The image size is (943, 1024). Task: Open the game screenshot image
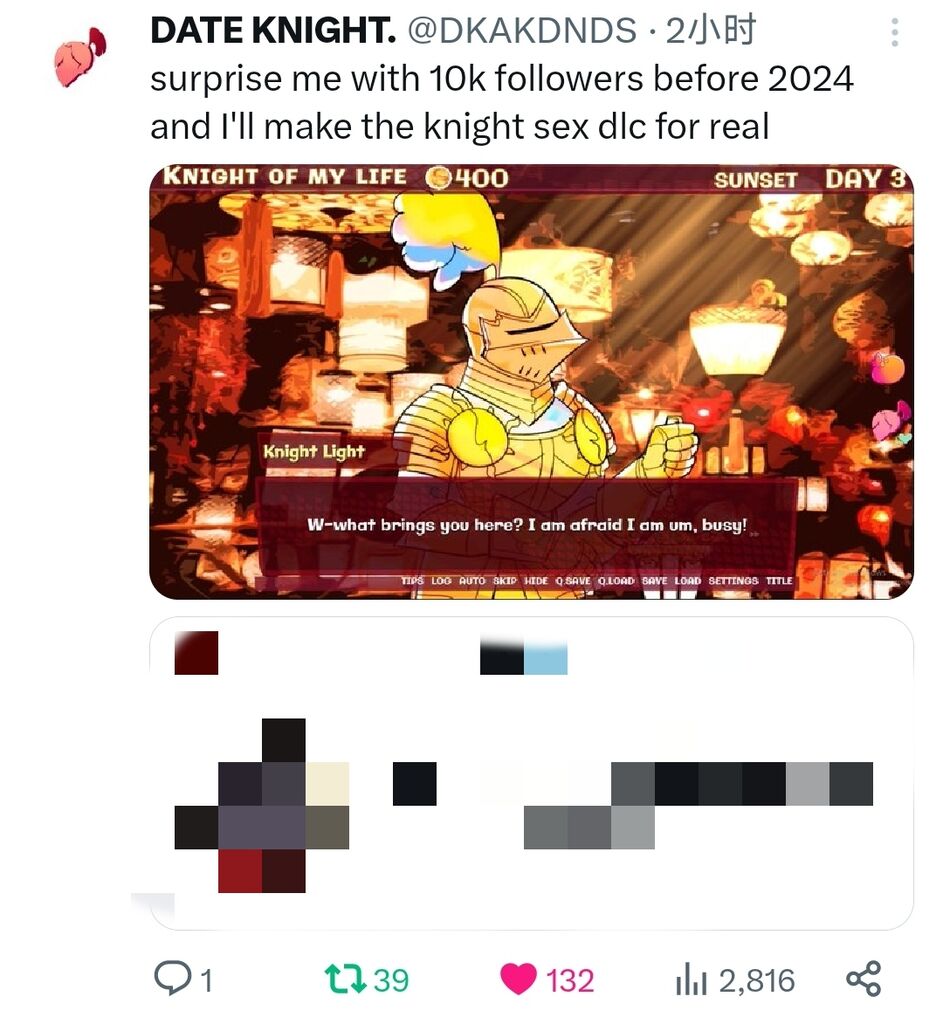click(531, 381)
